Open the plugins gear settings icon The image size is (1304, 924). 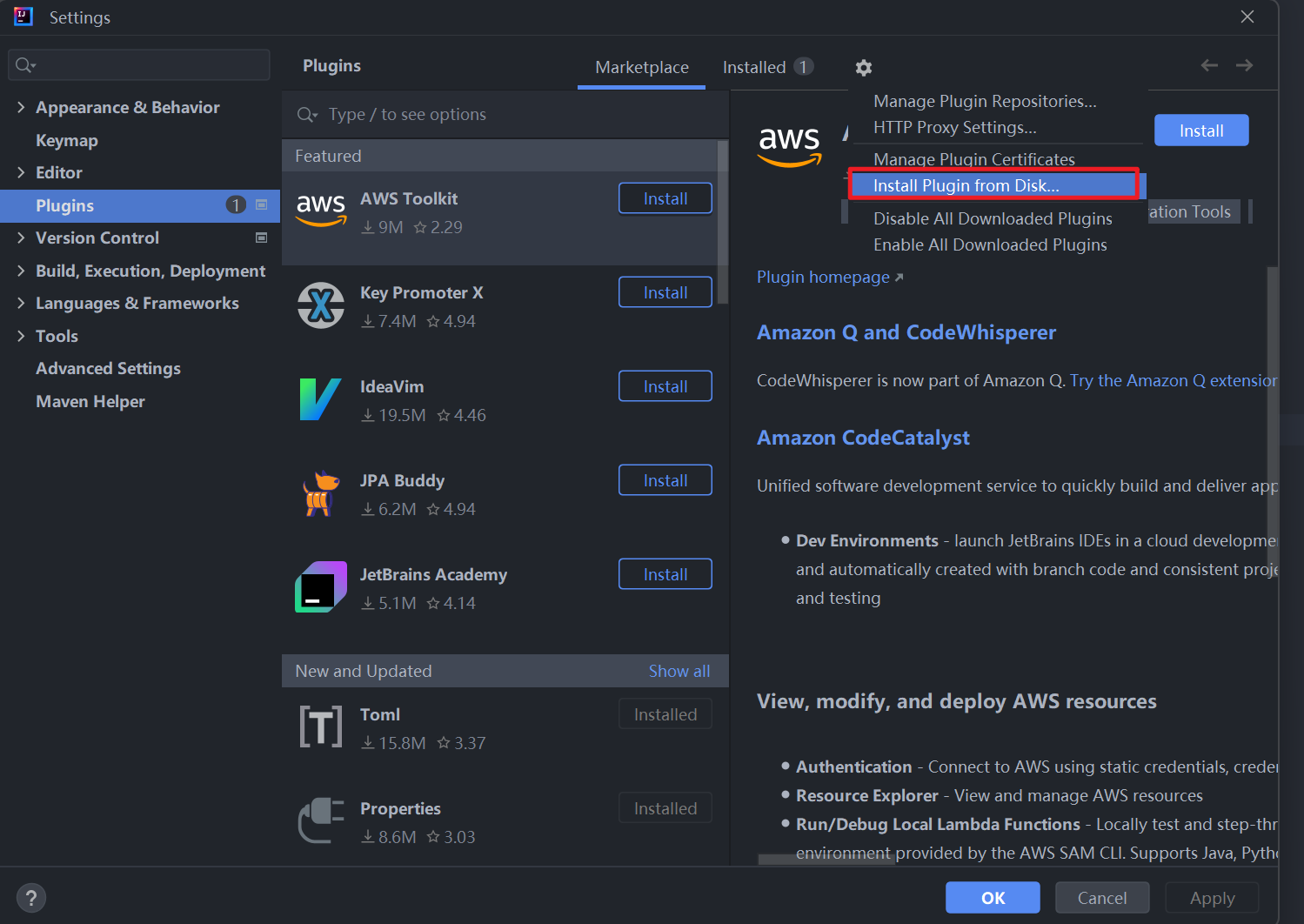[863, 67]
